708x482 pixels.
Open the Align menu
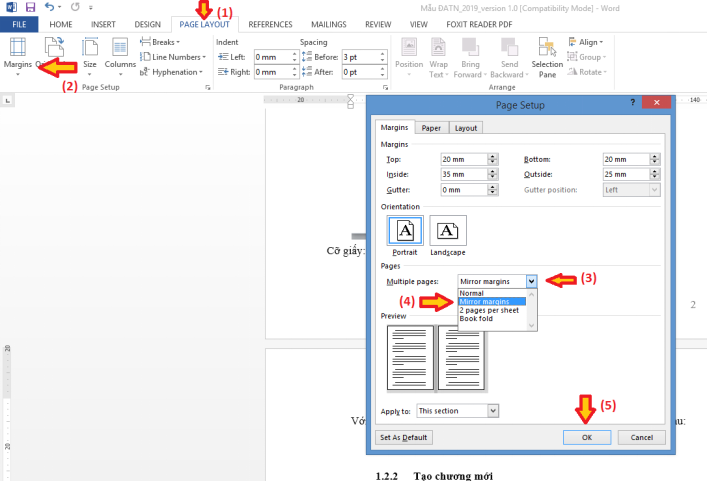pos(586,42)
